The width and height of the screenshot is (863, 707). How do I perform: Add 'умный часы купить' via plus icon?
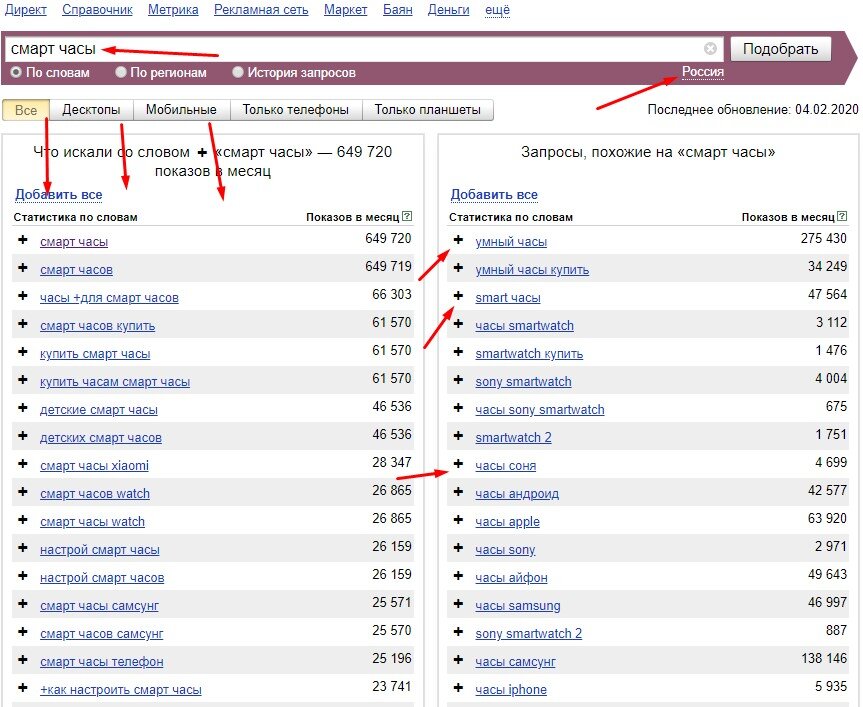458,268
